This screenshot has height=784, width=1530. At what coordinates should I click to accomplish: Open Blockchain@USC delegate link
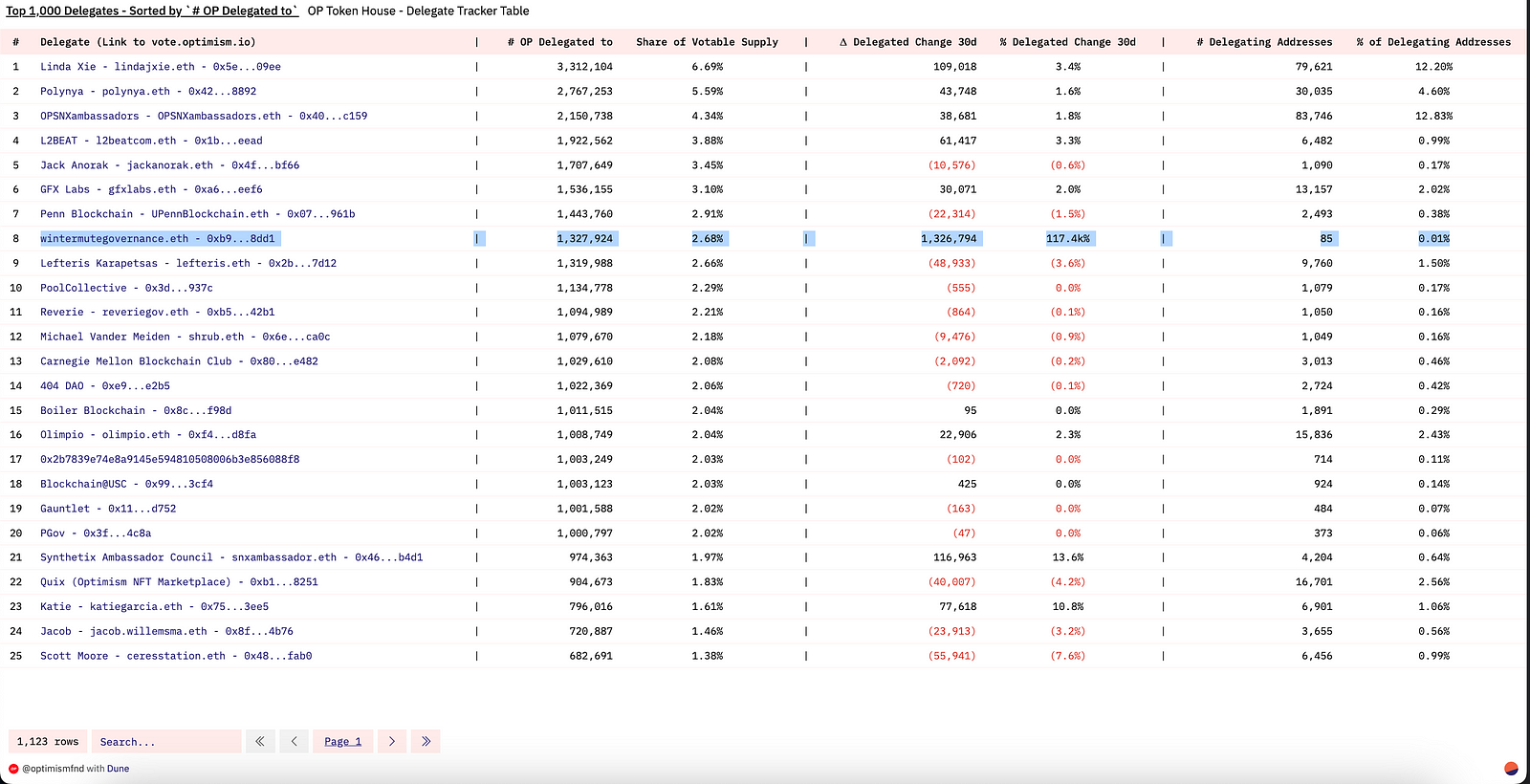(126, 485)
